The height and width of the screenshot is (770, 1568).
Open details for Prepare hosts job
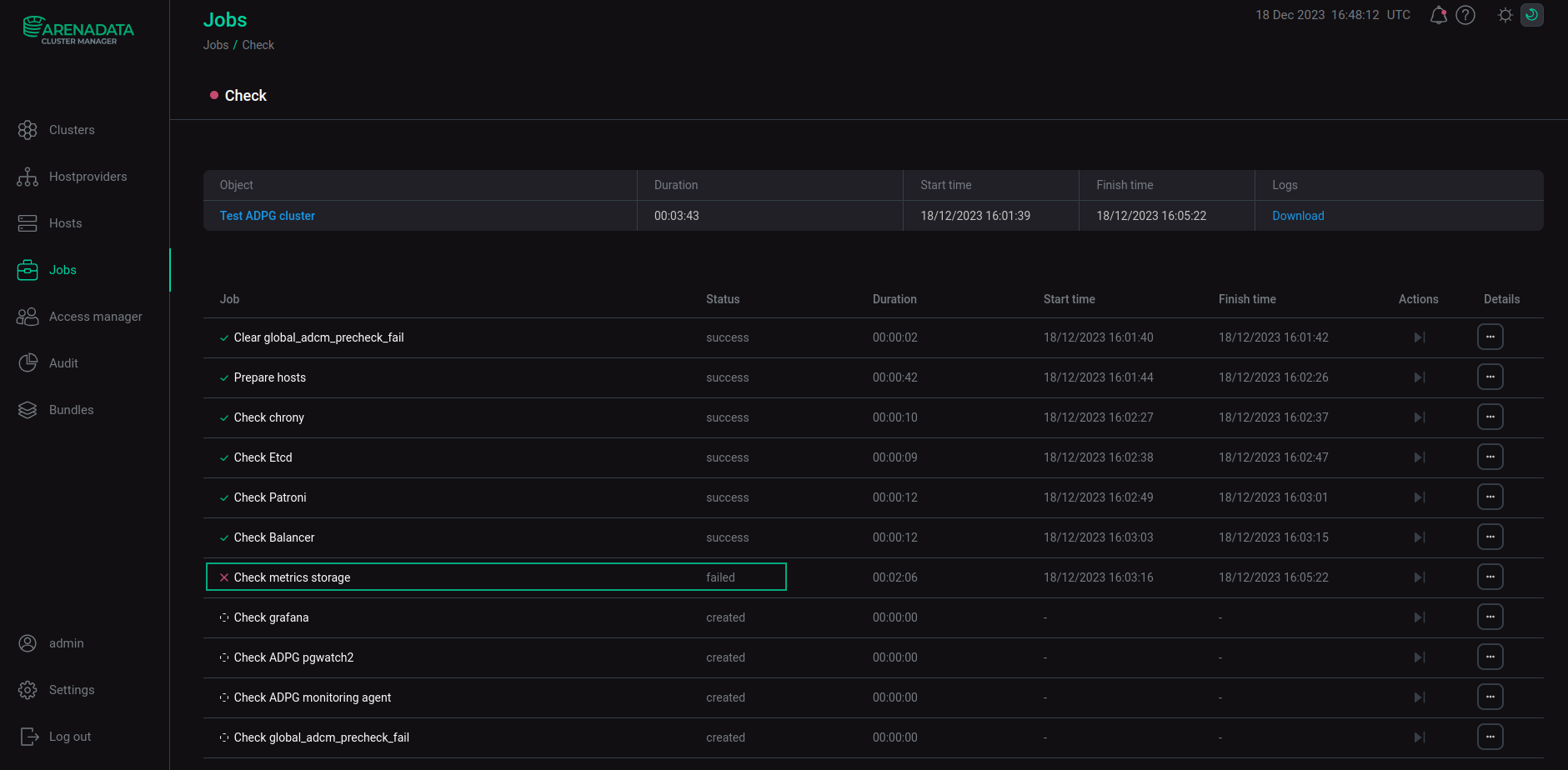point(1490,377)
